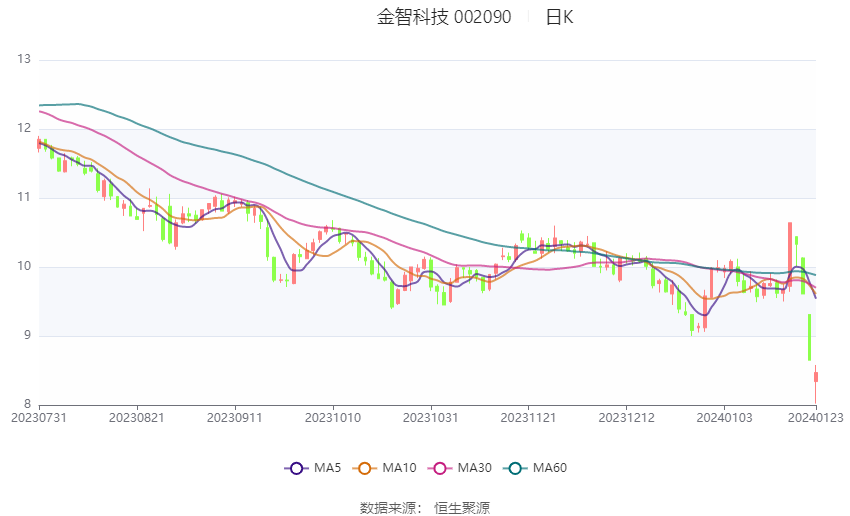Screen dimensions: 850x516
Task: Click x-axis date label 20231031
Action: (430, 418)
